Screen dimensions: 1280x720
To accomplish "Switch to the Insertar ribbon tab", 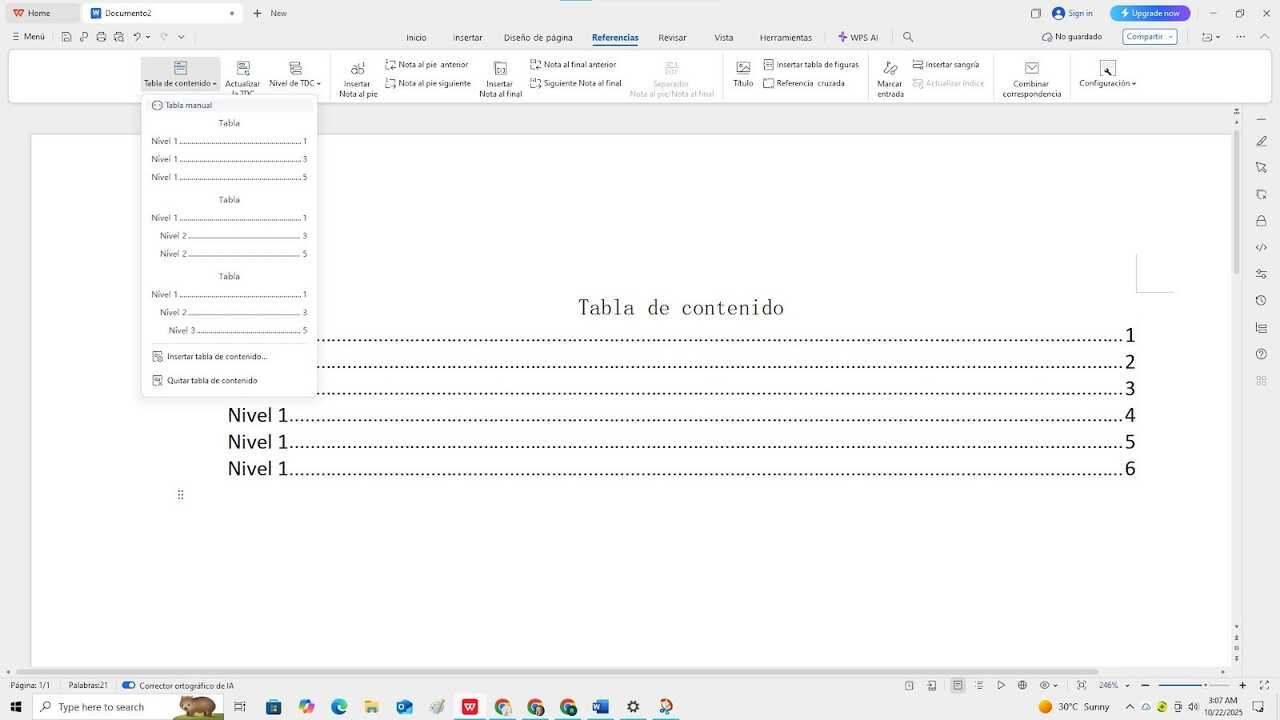I will [x=467, y=37].
